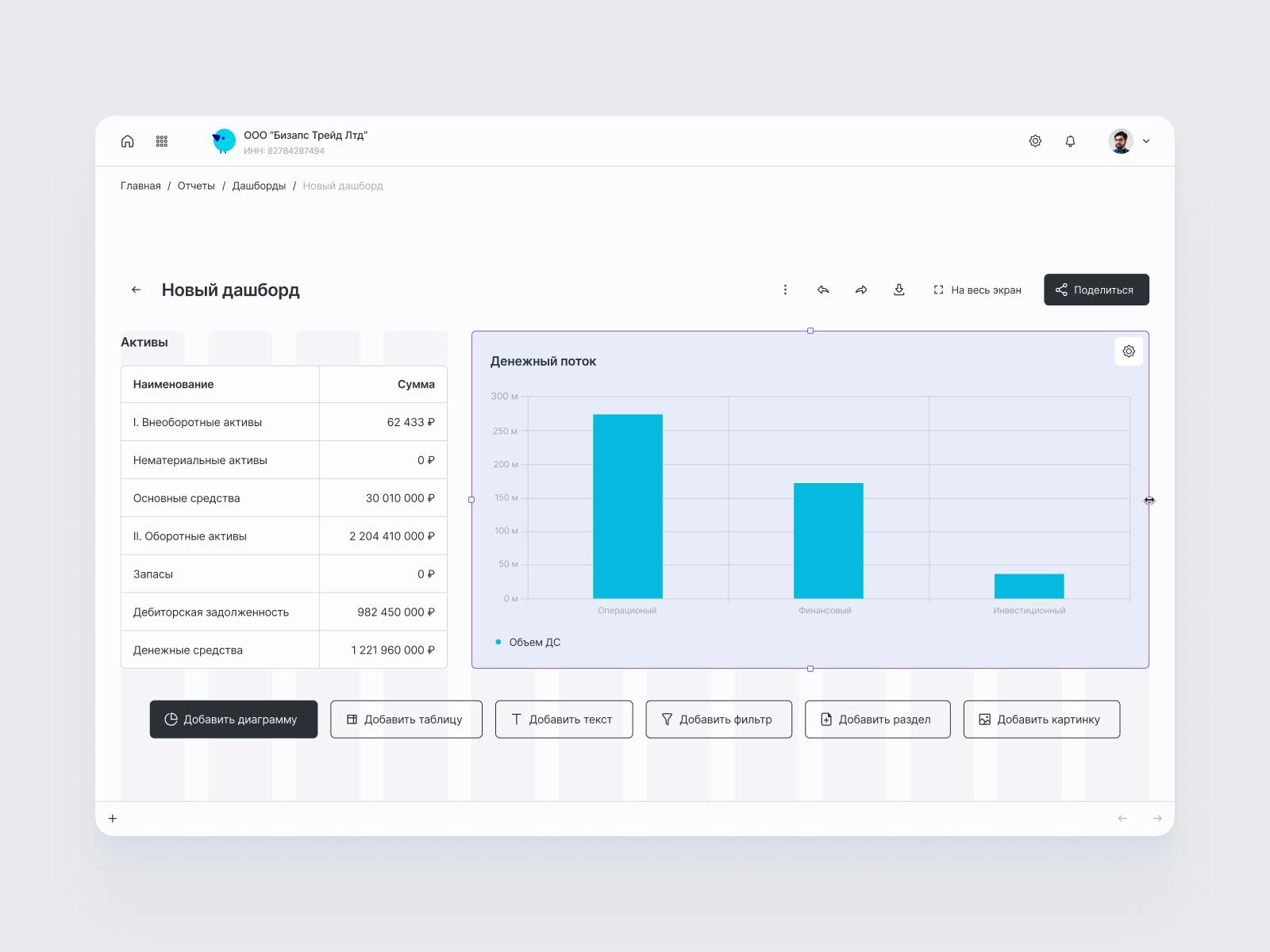The image size is (1270, 952).
Task: Click the blue bird company logo
Action: tap(224, 141)
